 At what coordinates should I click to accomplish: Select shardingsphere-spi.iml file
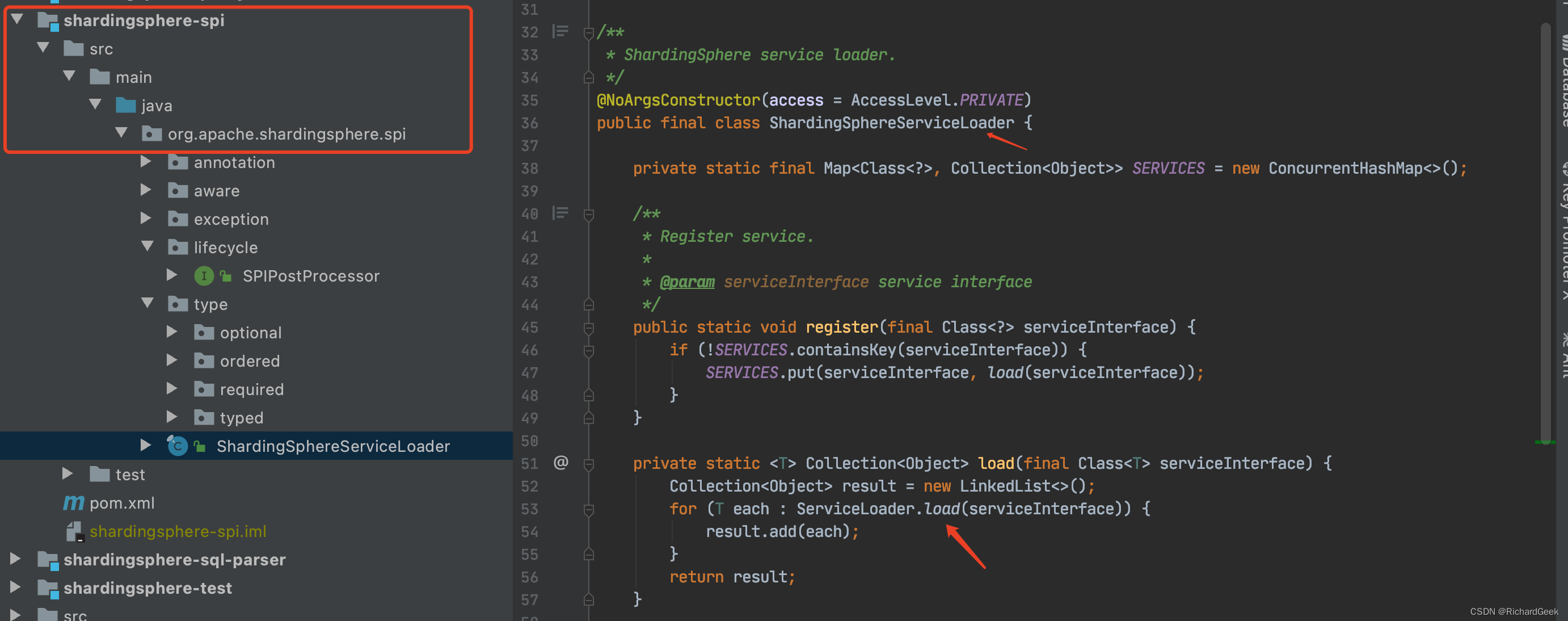(x=178, y=531)
